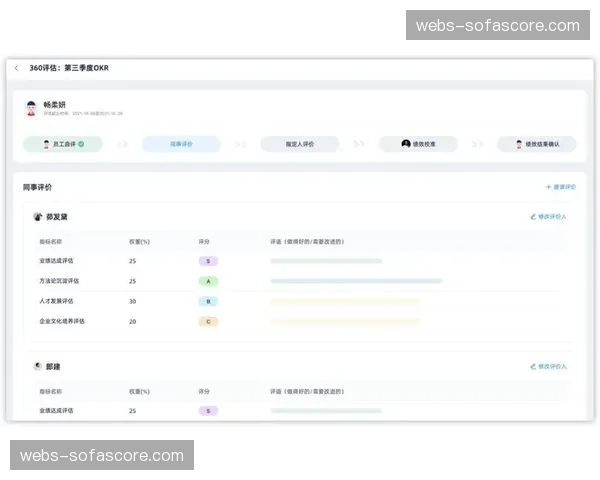Click the 方法论沉淀评估 row label
Viewport: 600px width, 480px height.
click(x=59, y=281)
